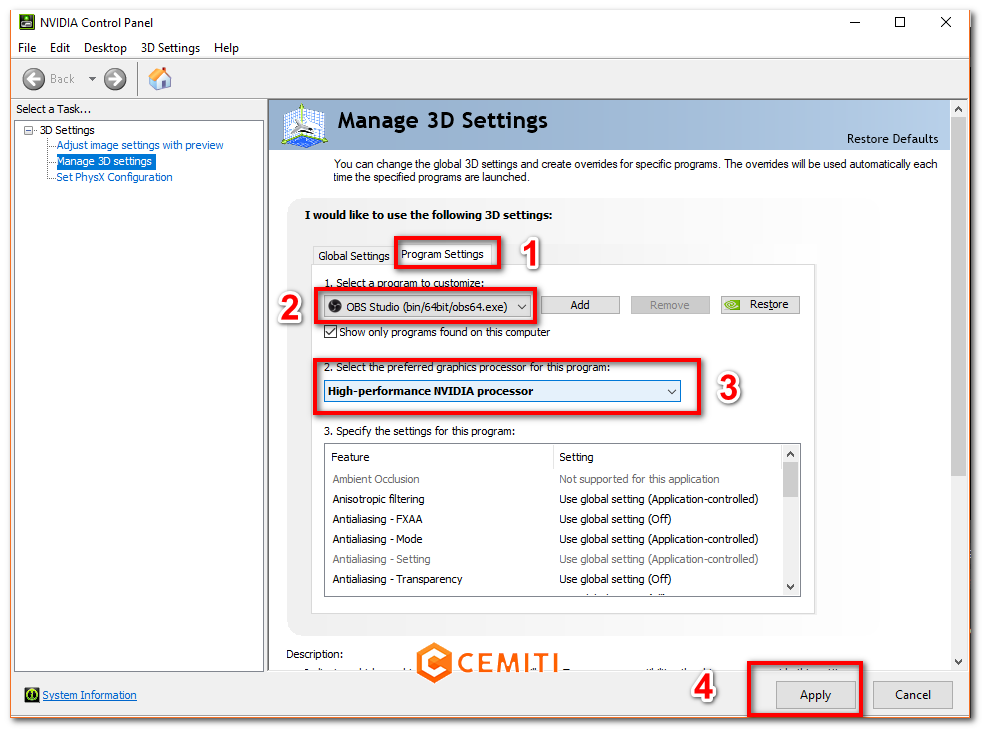Select Manage 3D settings tree item
Image resolution: width=982 pixels, height=729 pixels.
tap(105, 162)
